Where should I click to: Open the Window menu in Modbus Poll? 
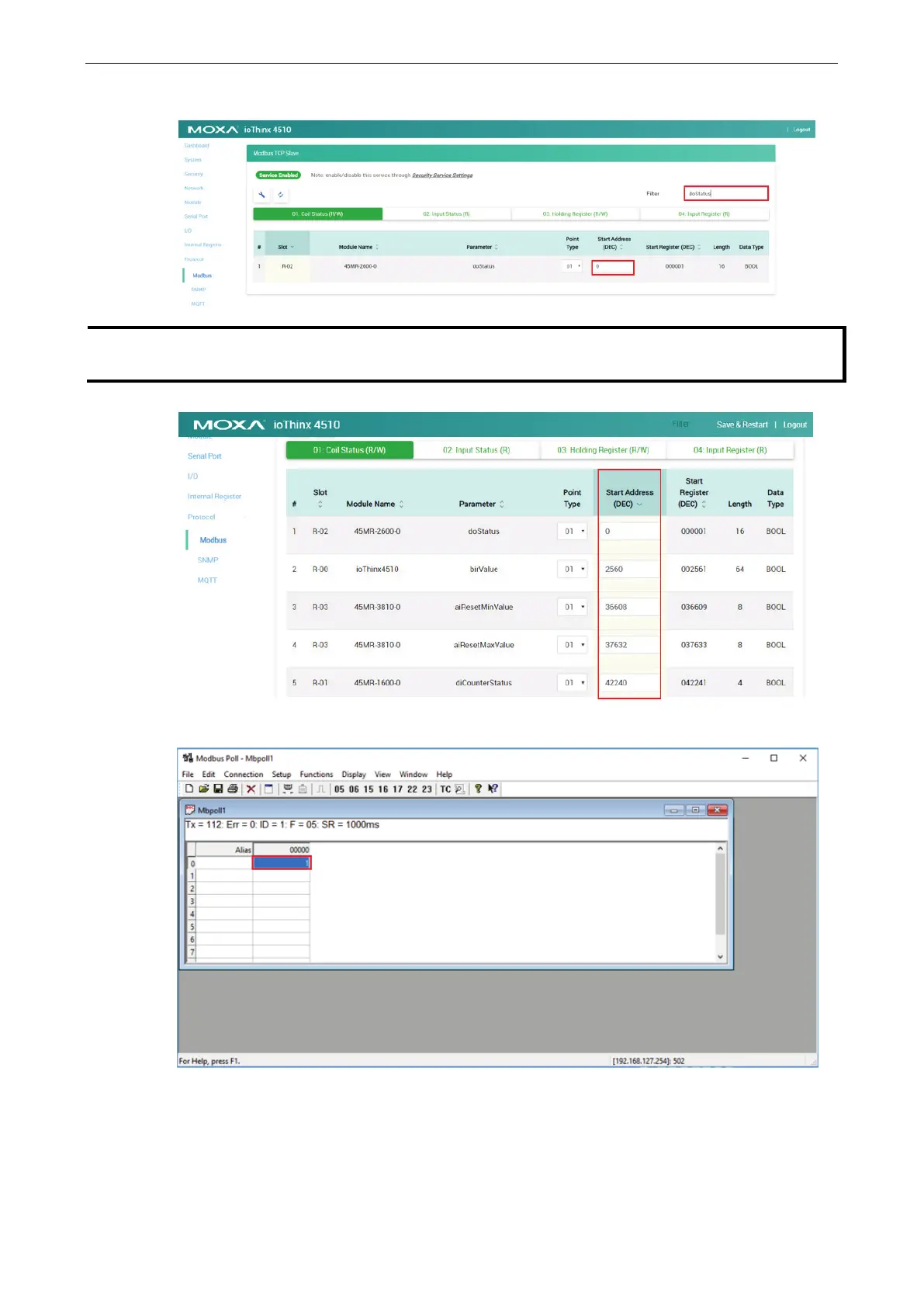coord(414,774)
